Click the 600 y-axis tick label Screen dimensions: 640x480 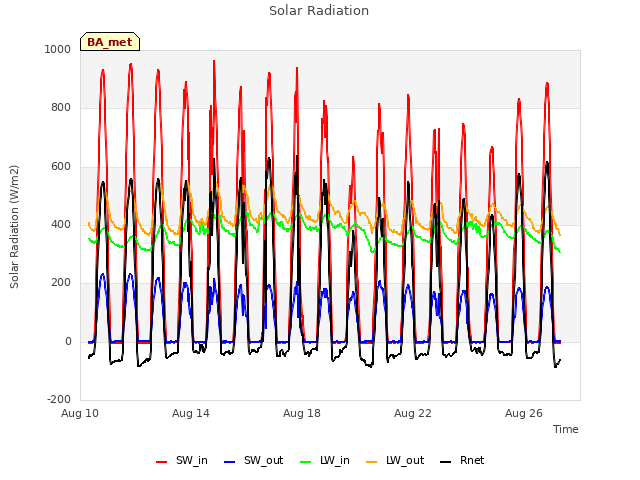coord(61,167)
